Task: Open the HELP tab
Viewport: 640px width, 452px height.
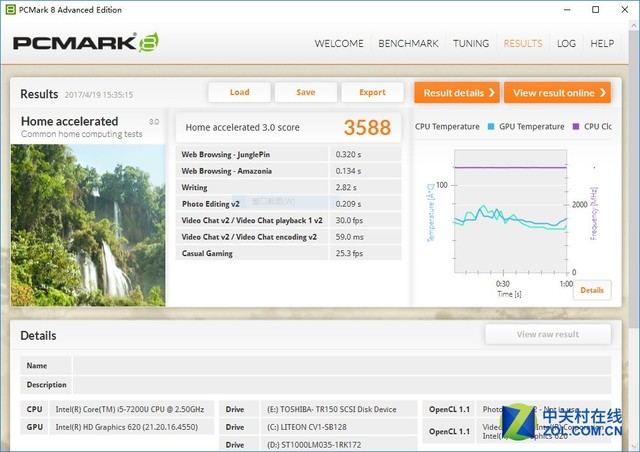Action: 602,43
